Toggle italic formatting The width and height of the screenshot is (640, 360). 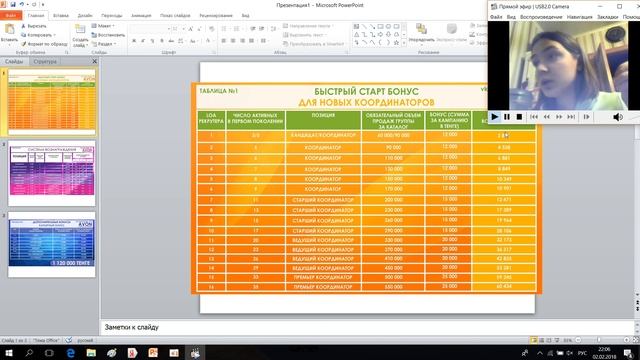(143, 41)
